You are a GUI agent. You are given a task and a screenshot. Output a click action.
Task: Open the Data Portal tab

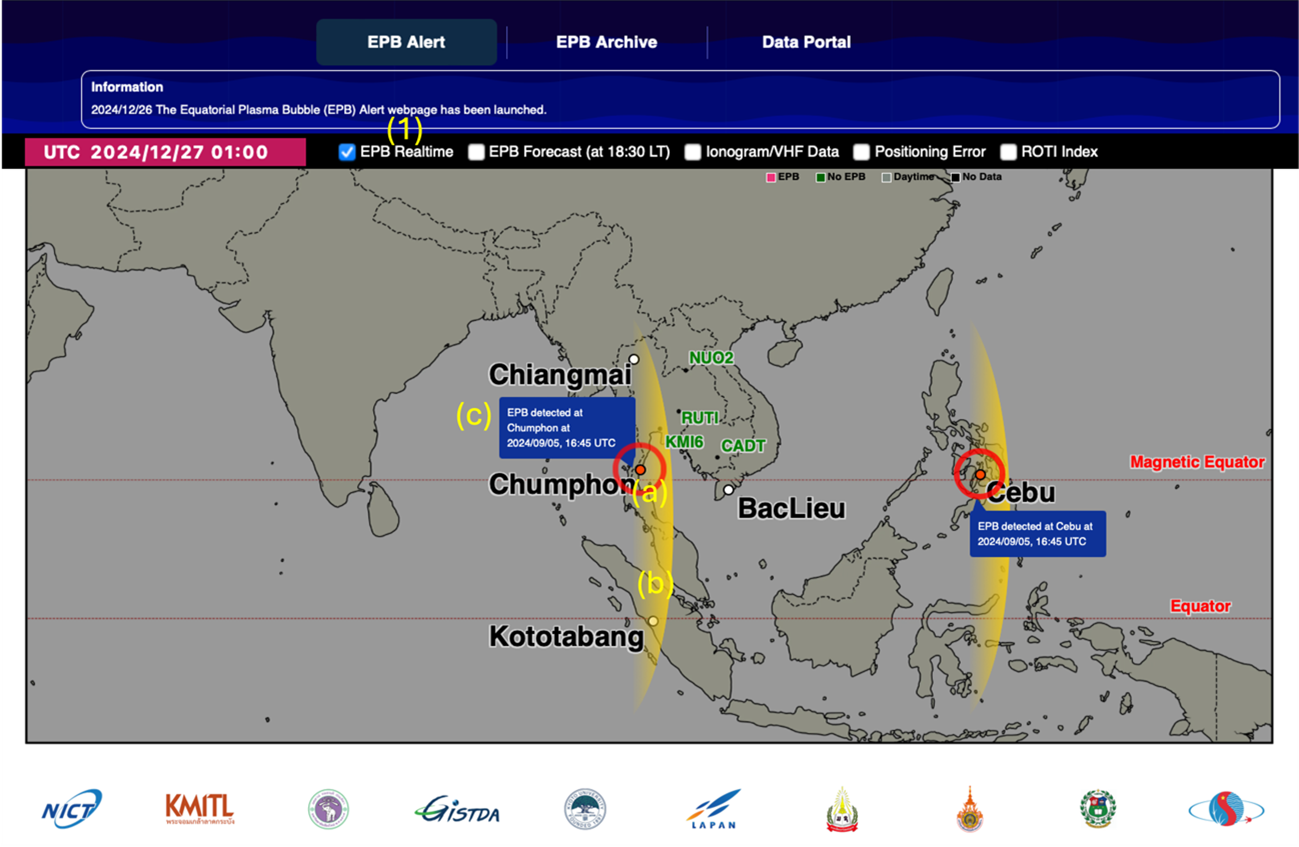click(x=806, y=42)
